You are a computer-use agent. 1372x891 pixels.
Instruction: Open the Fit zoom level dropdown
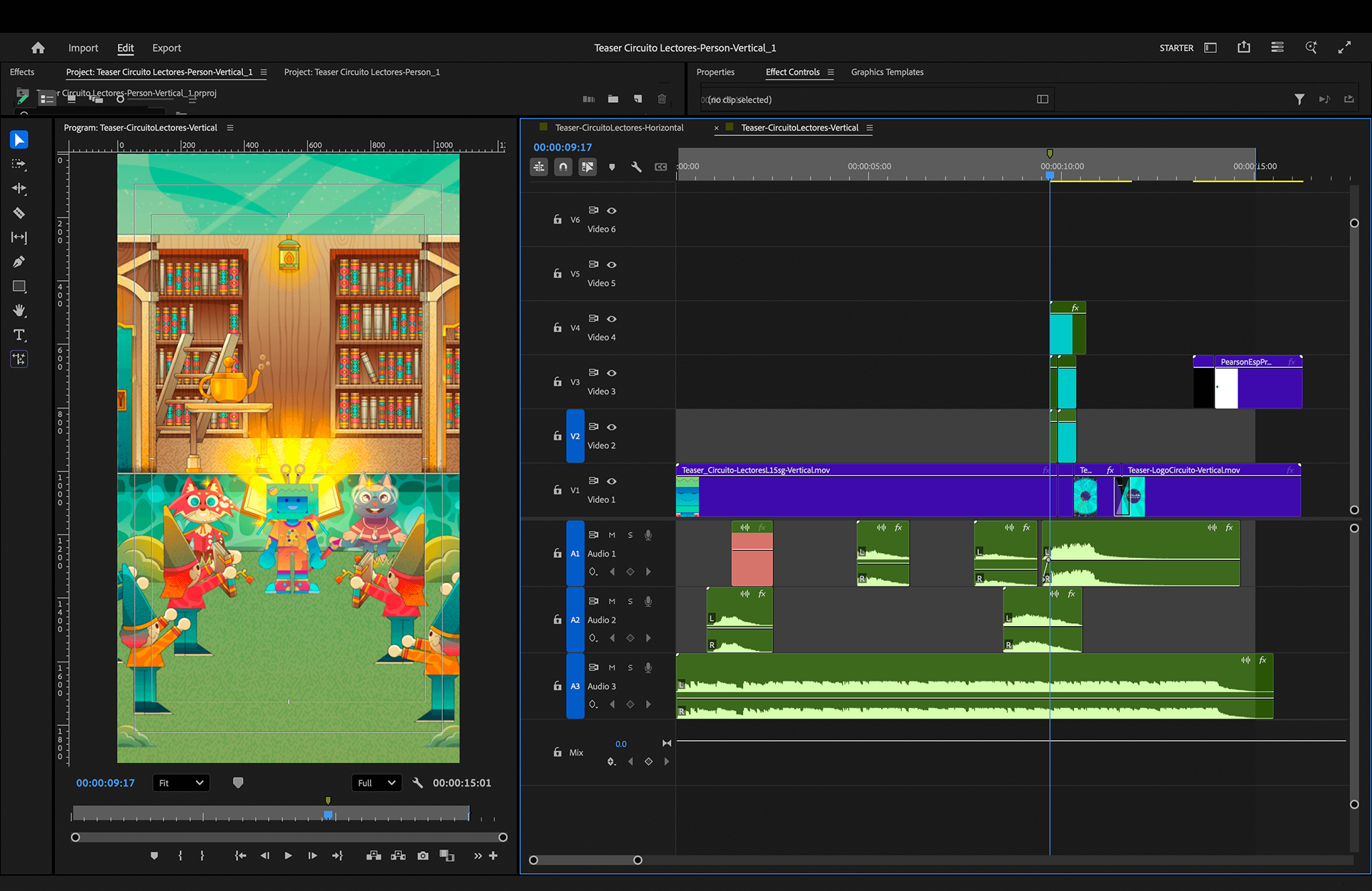point(181,783)
